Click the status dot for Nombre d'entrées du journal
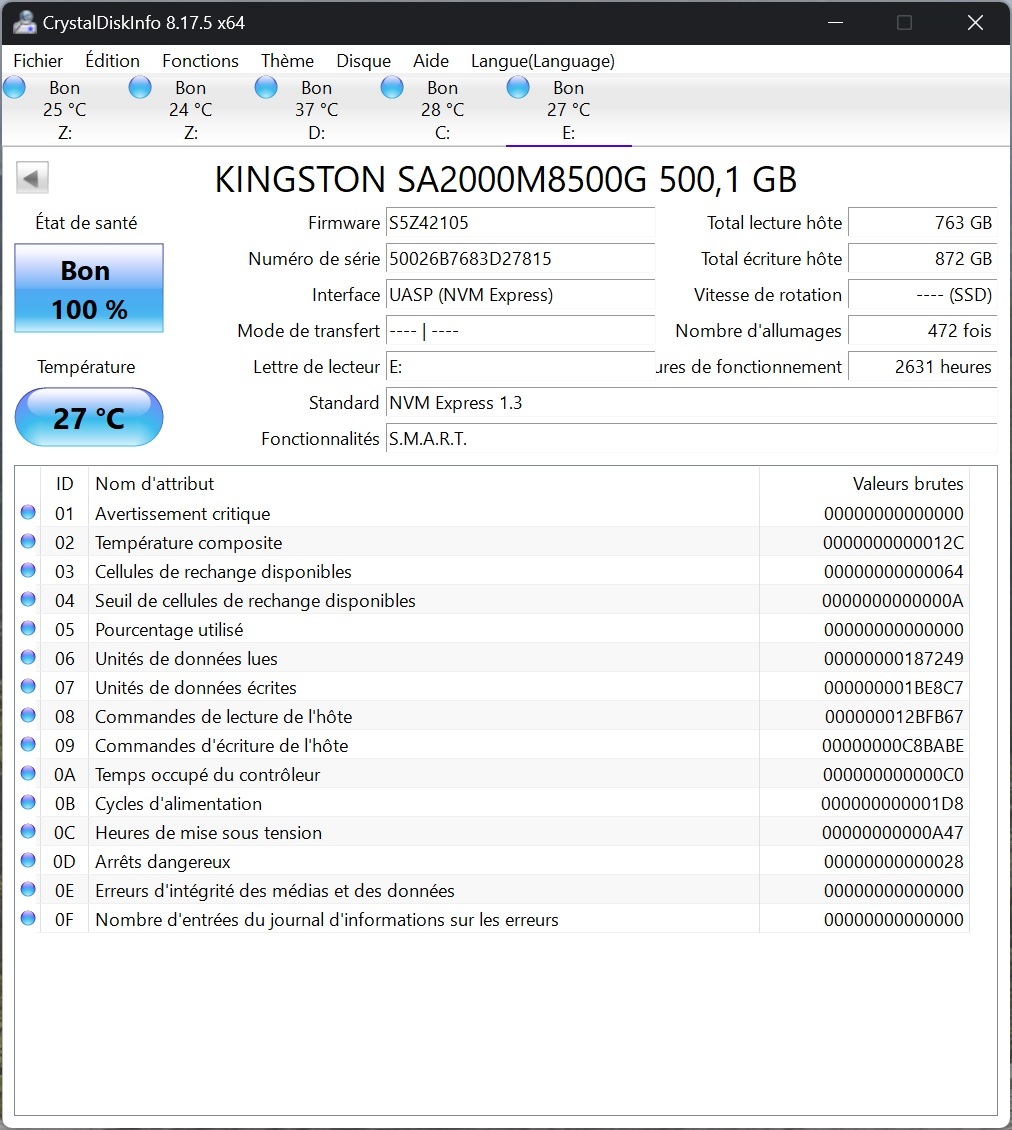The height and width of the screenshot is (1130, 1012). click(x=28, y=918)
